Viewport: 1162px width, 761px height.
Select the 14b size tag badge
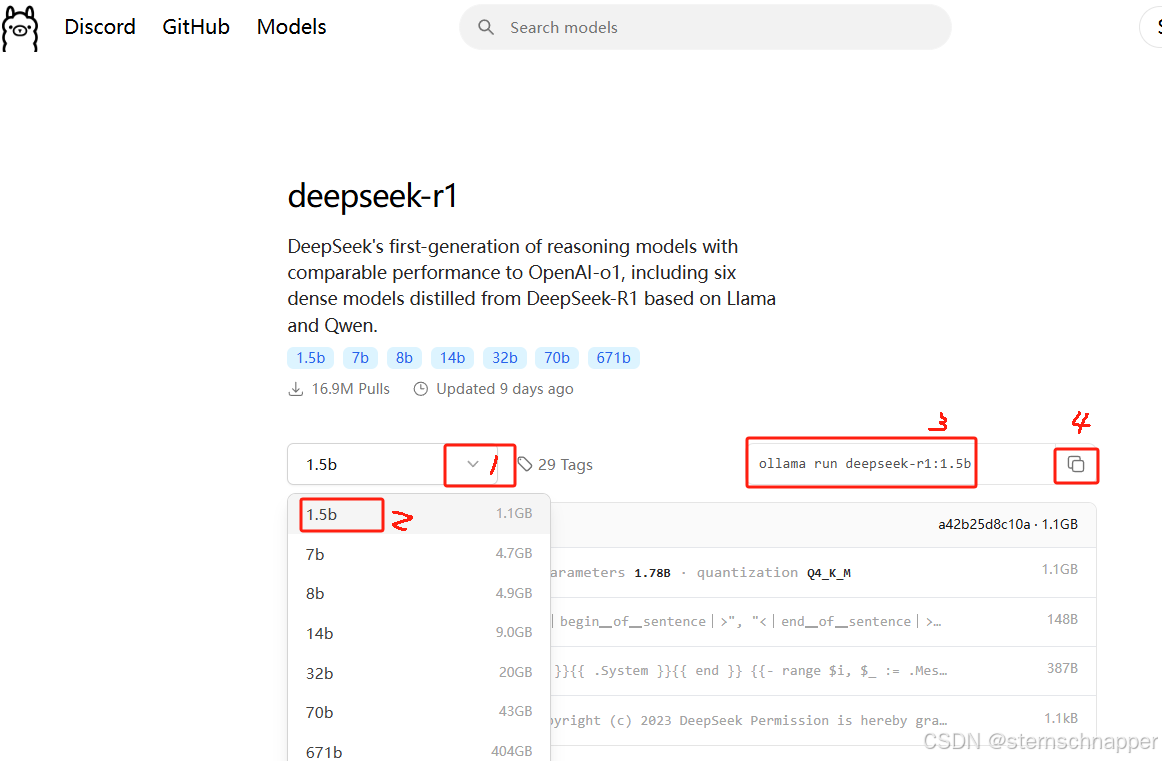tap(452, 358)
